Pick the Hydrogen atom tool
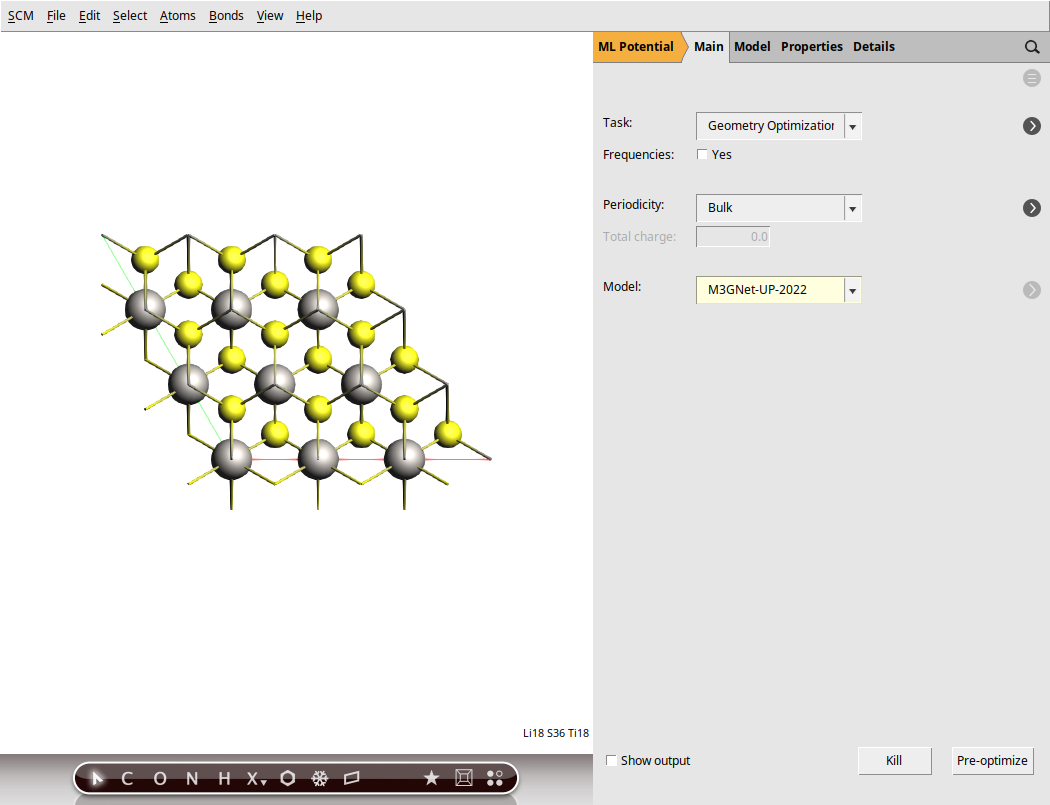 pyautogui.click(x=223, y=778)
